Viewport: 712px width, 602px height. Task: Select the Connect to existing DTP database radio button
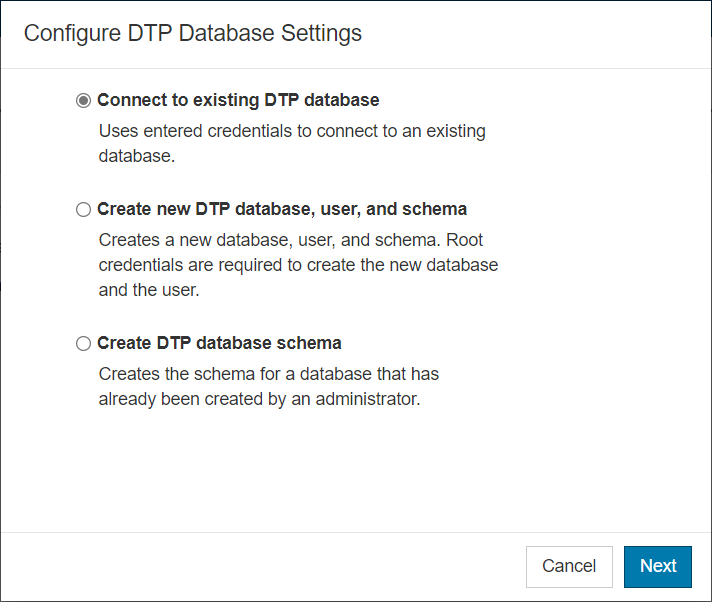pos(83,100)
